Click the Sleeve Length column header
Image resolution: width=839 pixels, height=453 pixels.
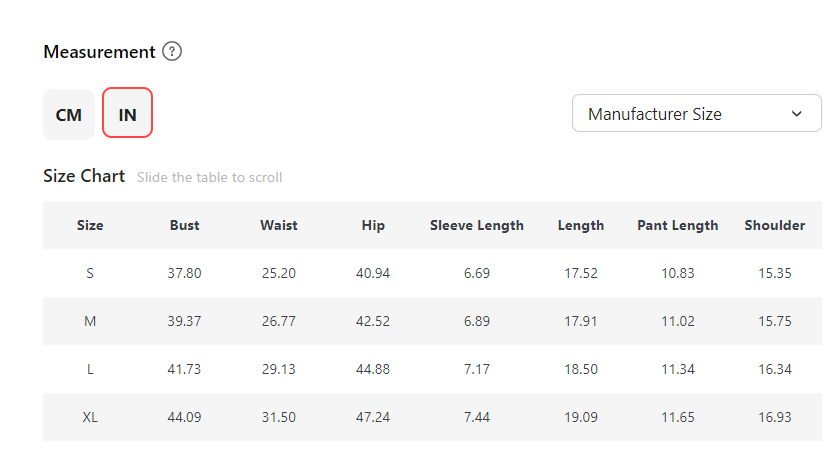[477, 226]
